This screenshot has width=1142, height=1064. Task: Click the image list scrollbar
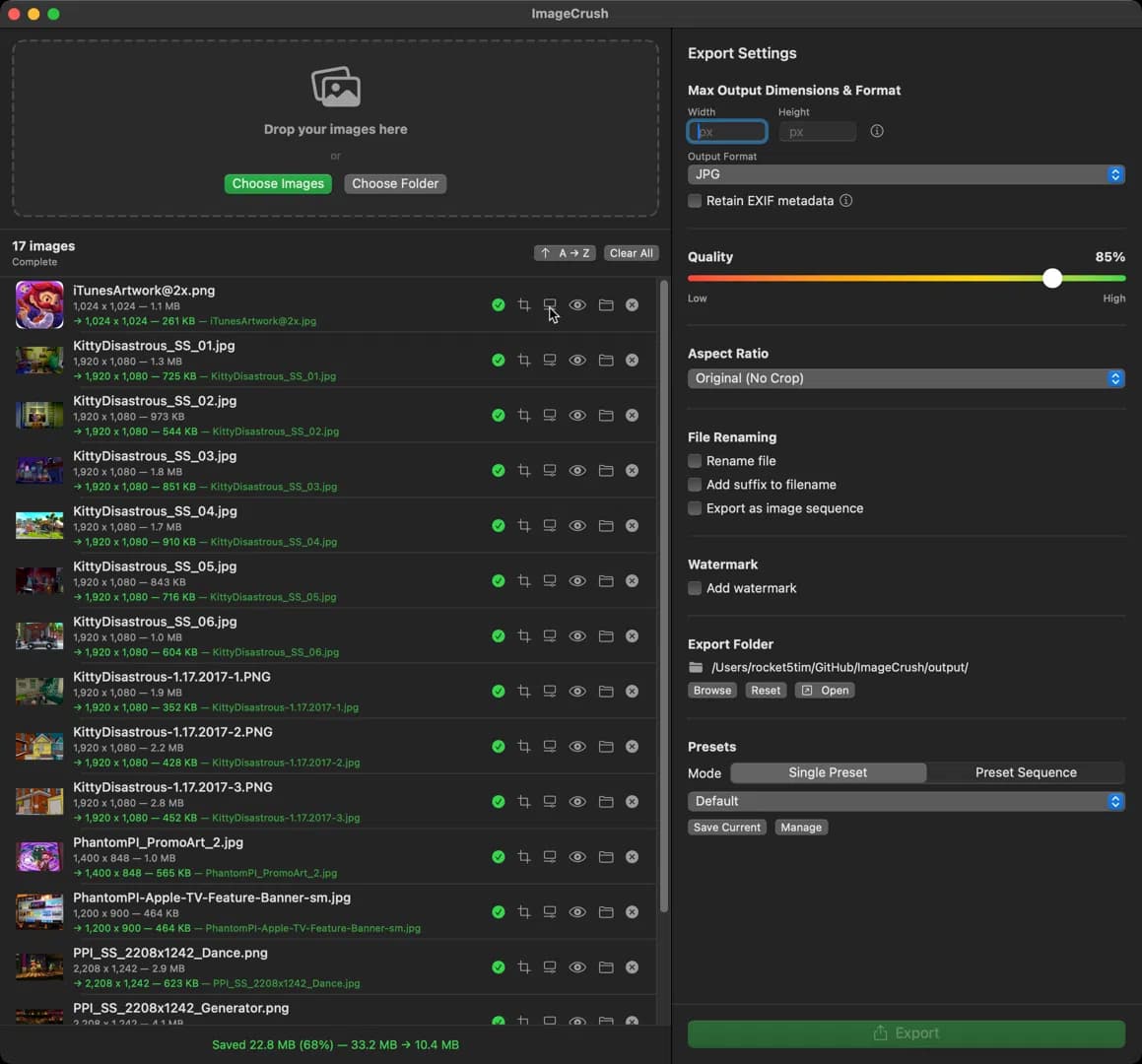[x=663, y=596]
